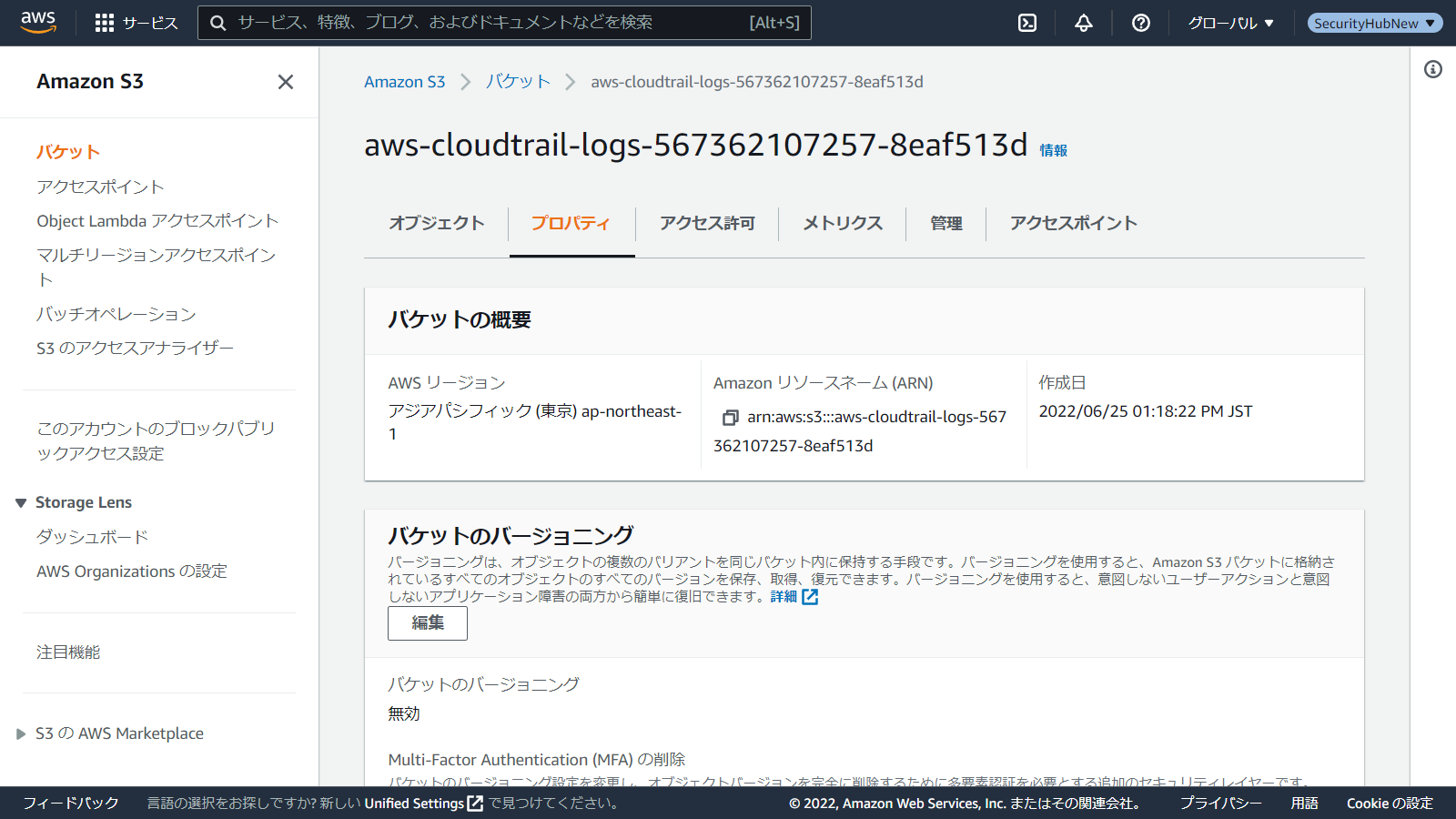
Task: Open the help question mark icon
Action: pyautogui.click(x=1140, y=23)
